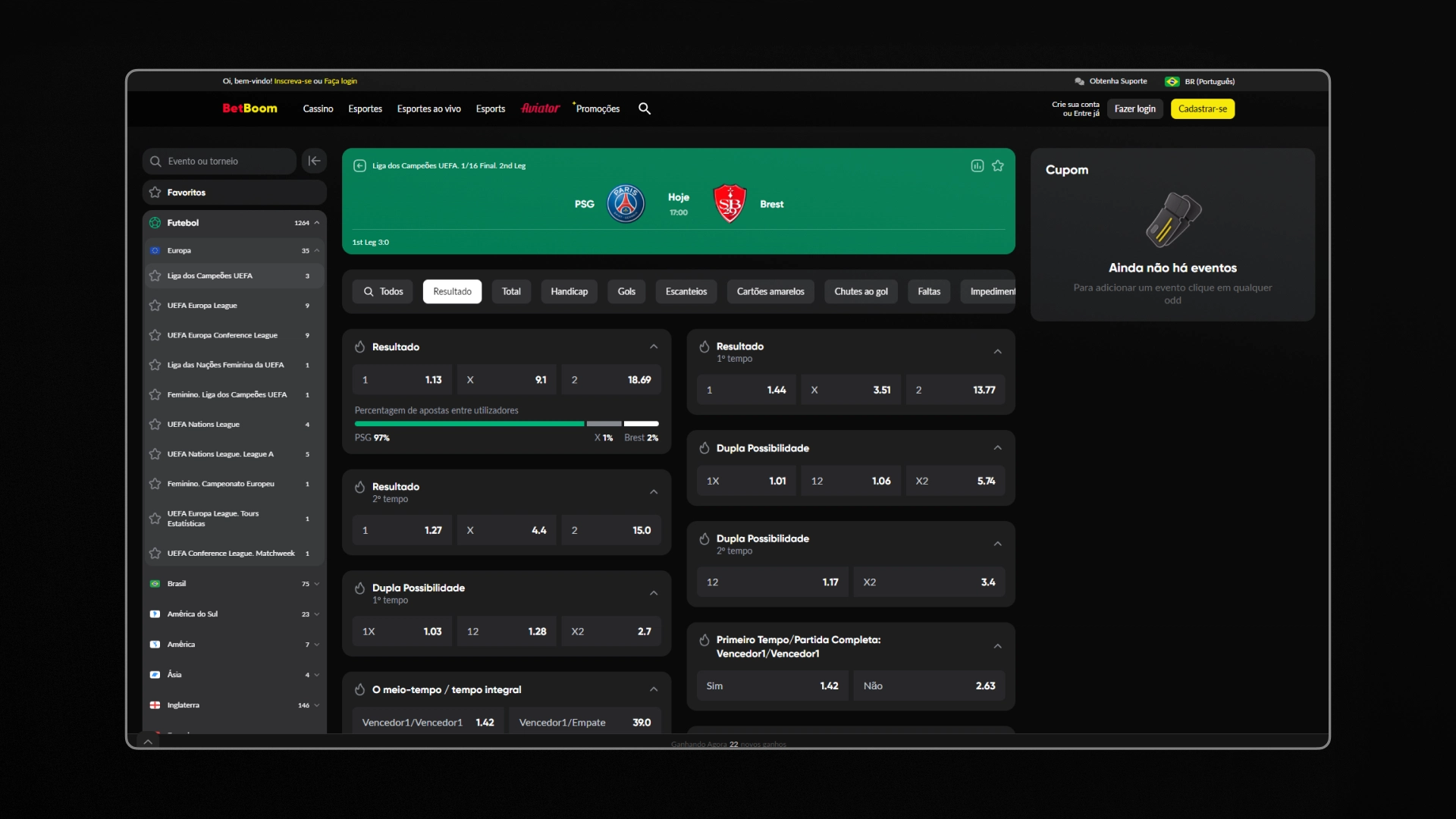
Task: Switch to the Handicap market tab
Action: [x=569, y=291]
